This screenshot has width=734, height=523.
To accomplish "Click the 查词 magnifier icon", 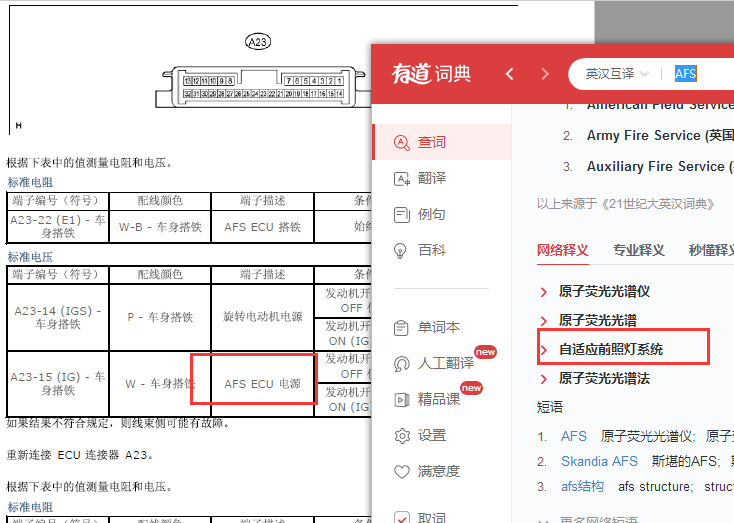I will (402, 142).
